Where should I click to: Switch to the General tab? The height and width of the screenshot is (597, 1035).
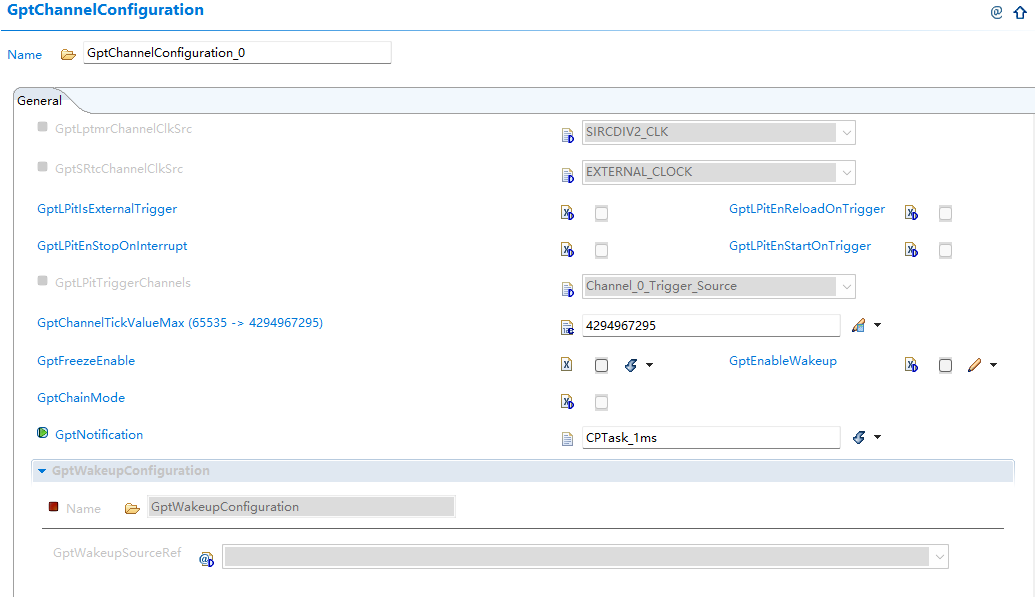pos(40,100)
